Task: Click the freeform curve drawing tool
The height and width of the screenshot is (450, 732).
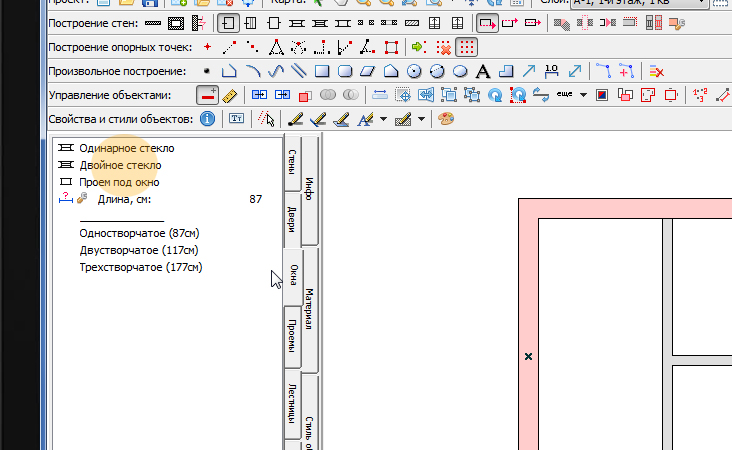Action: 277,71
